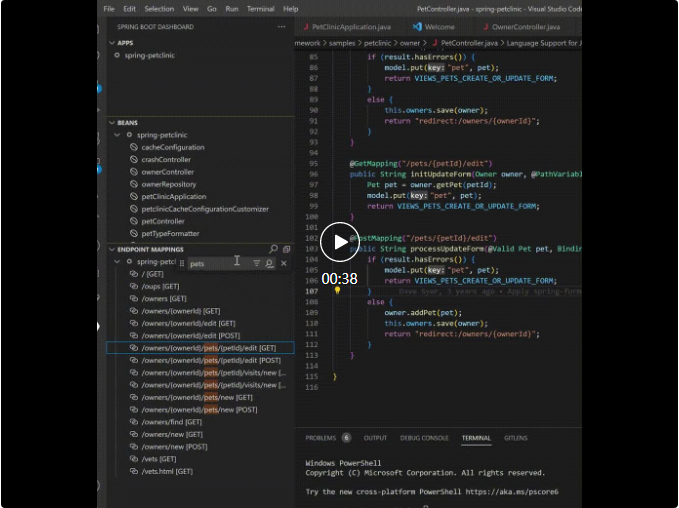Click 'PetController.java' in the breadcrumb path
Image resolution: width=679 pixels, height=508 pixels.
tap(469, 43)
